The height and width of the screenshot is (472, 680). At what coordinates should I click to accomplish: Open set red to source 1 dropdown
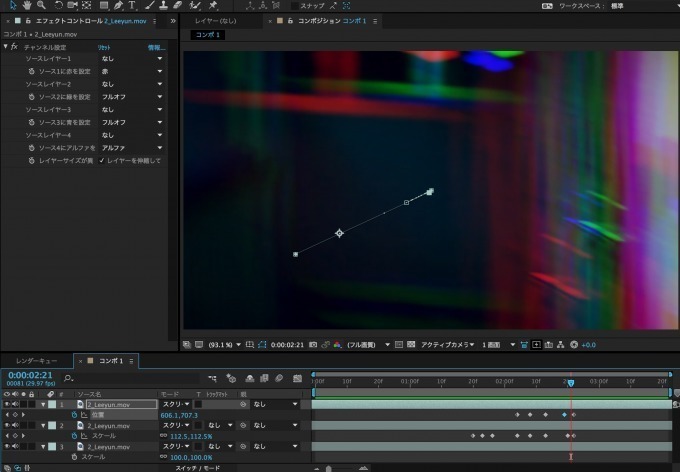point(132,71)
